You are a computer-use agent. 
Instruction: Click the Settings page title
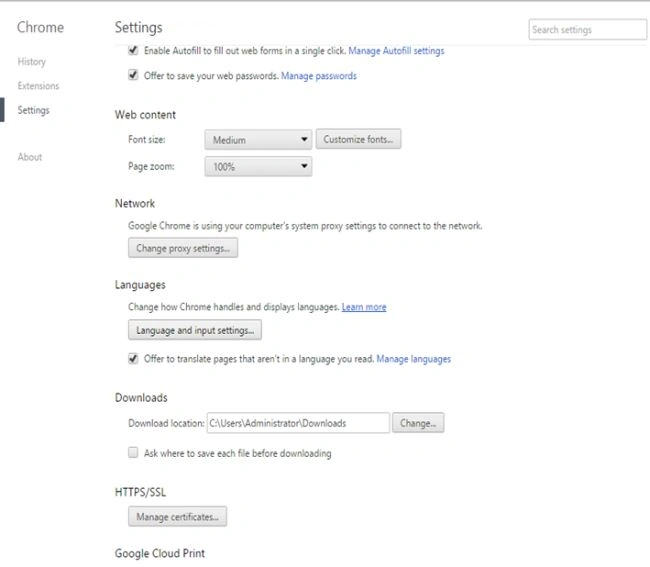tap(138, 28)
